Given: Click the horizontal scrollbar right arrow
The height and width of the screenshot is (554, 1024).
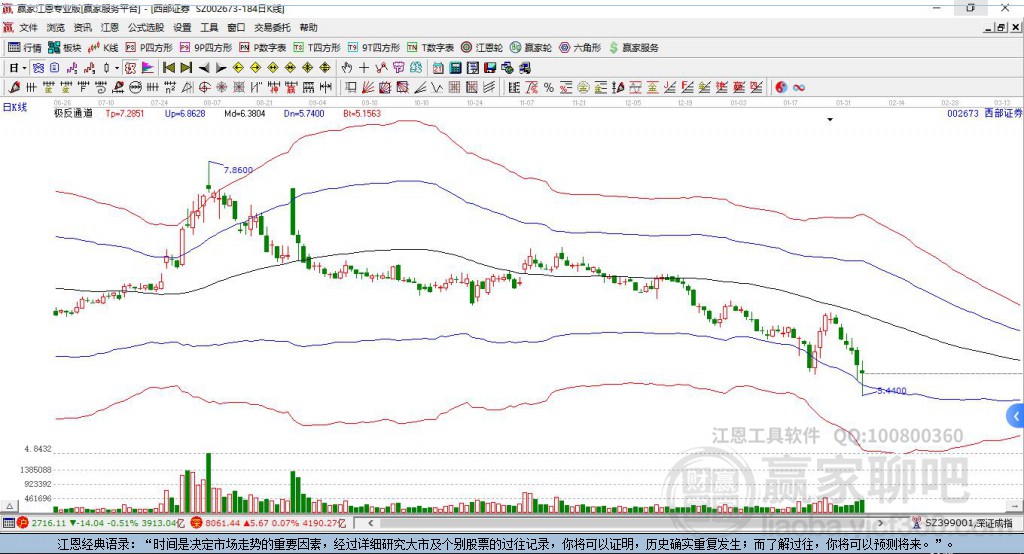Looking at the screenshot, I should 880,523.
